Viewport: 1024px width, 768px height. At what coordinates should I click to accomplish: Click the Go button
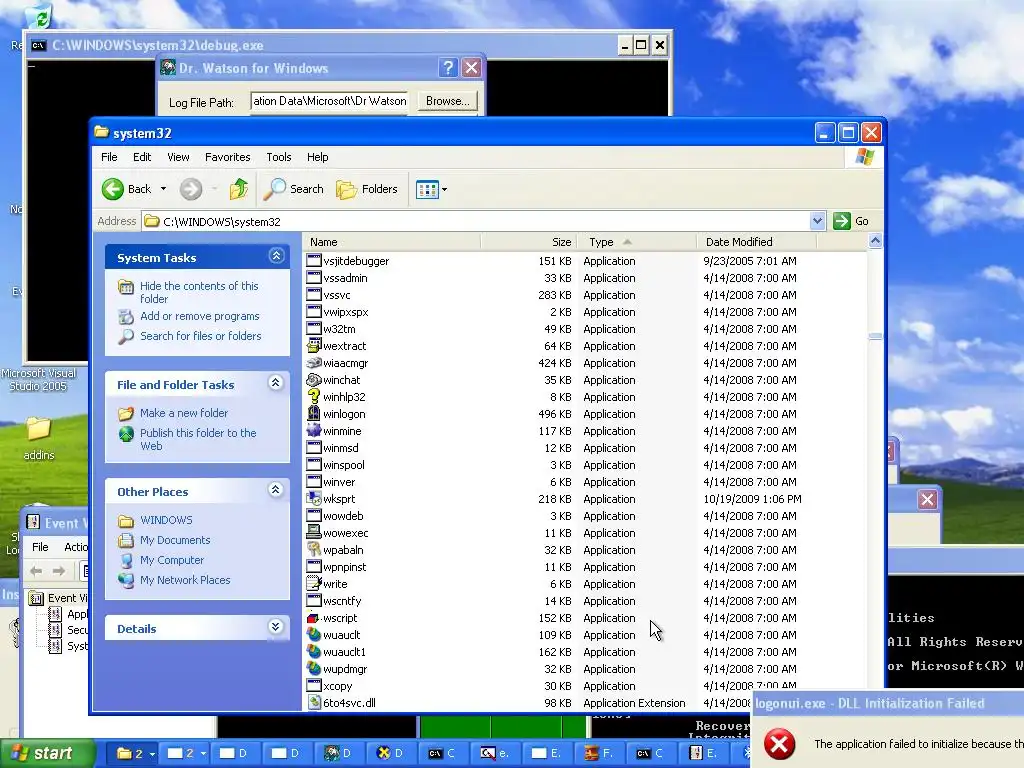click(x=852, y=221)
